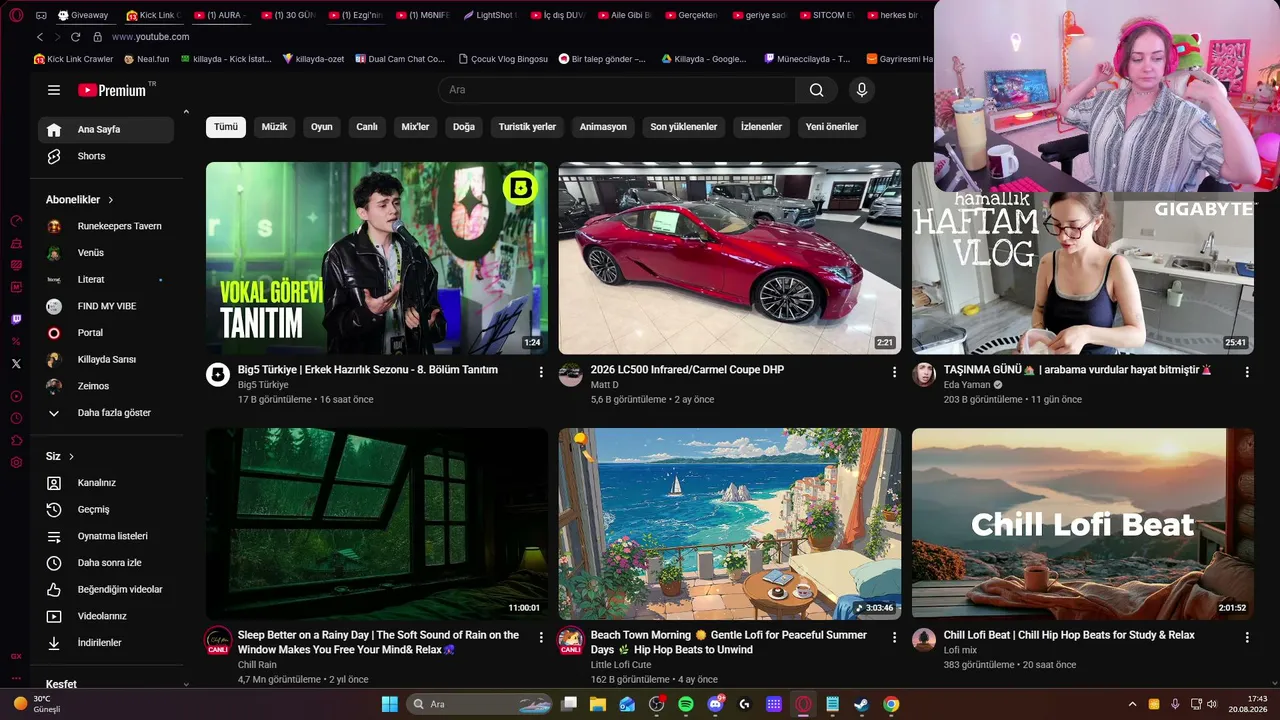Viewport: 1280px width, 720px height.
Task: Open options for 2026 LC500 video
Action: click(894, 372)
